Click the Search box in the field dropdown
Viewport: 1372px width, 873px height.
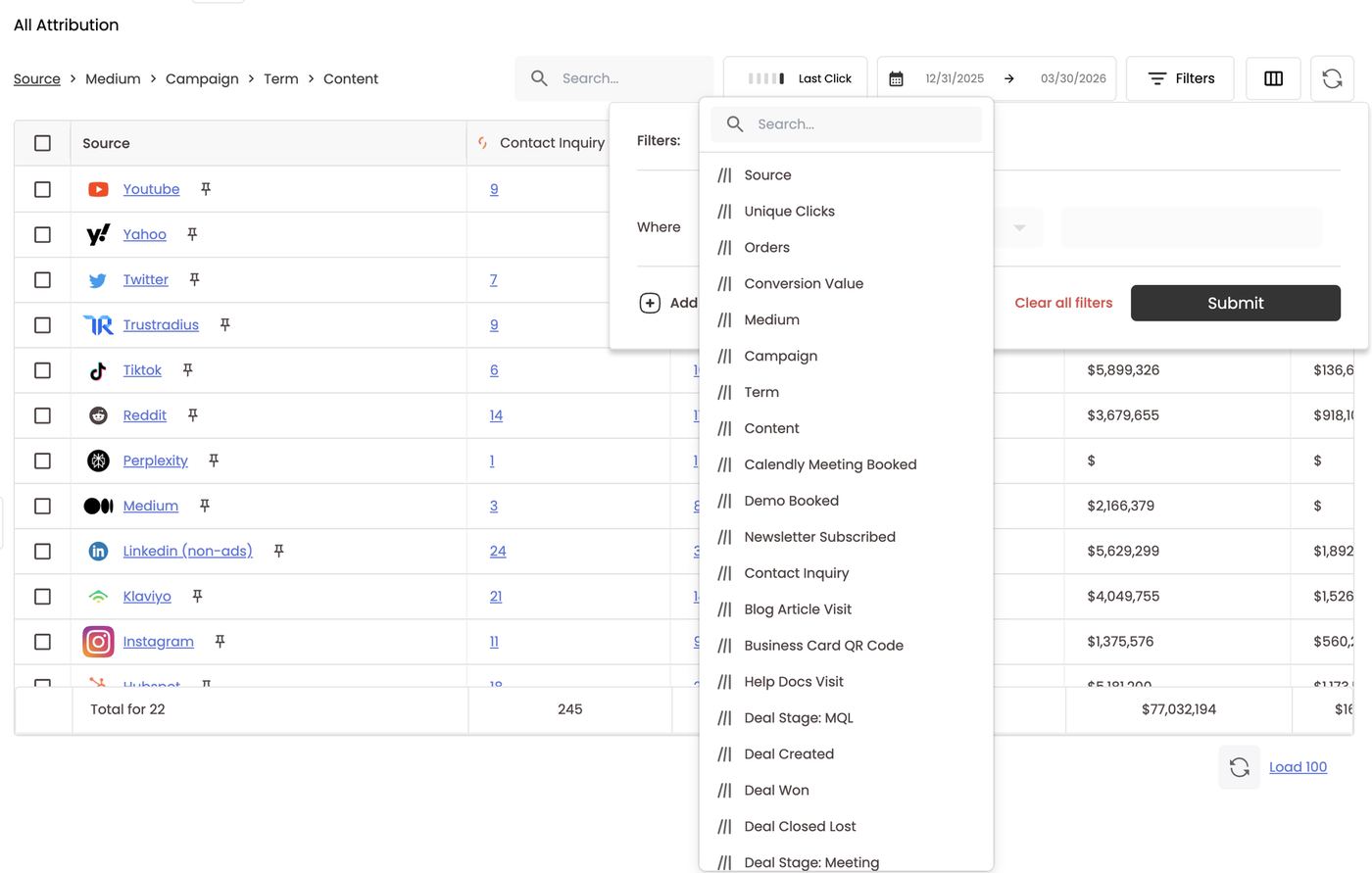tap(846, 124)
